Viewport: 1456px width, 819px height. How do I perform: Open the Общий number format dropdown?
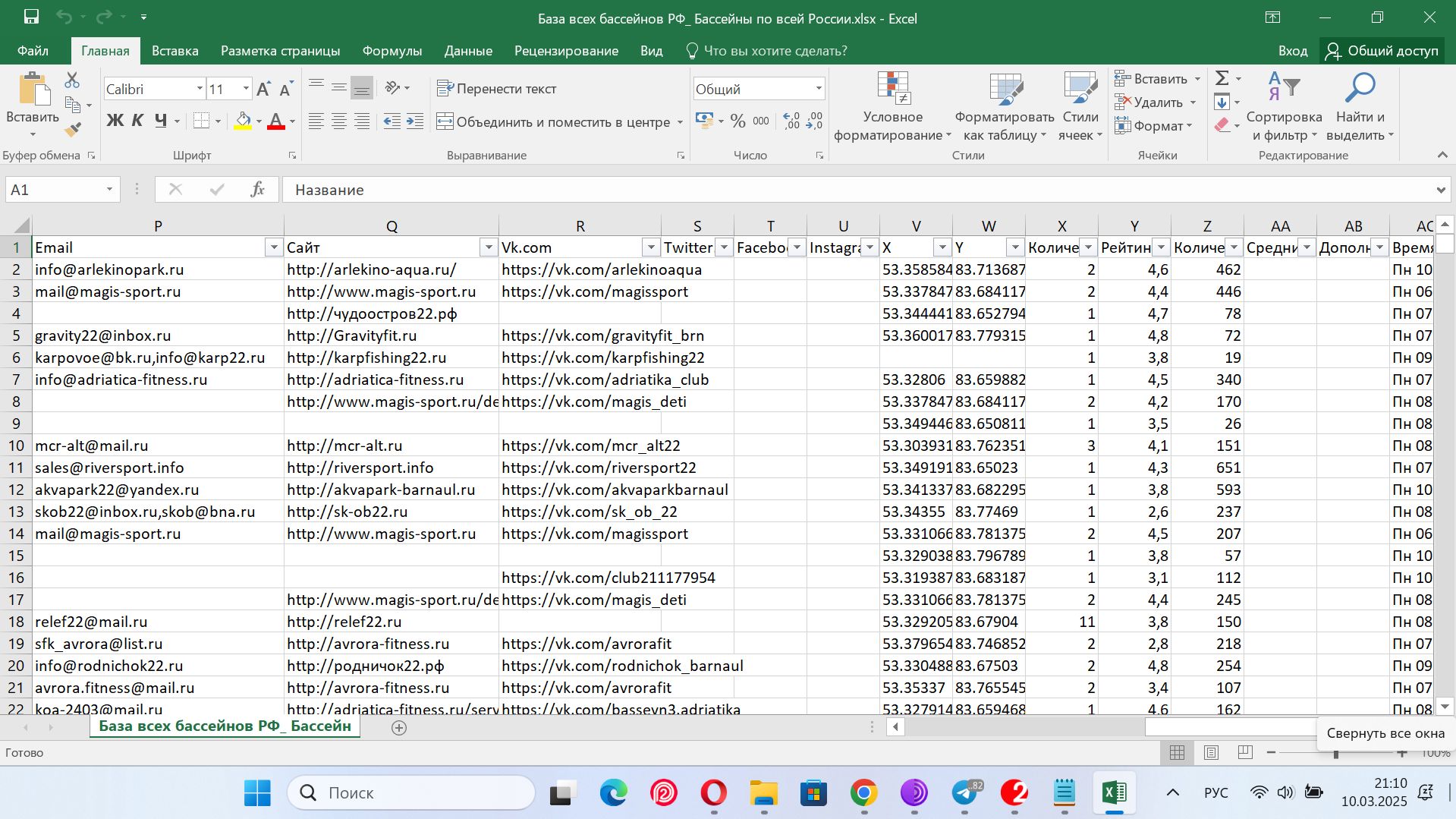(x=819, y=89)
